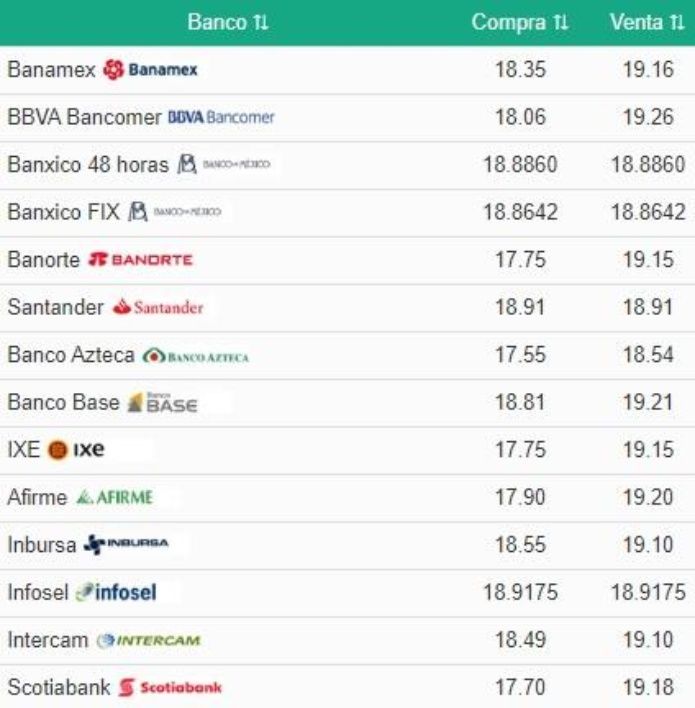Click Banamex venta value 19.16
This screenshot has width=695, height=708.
(648, 70)
